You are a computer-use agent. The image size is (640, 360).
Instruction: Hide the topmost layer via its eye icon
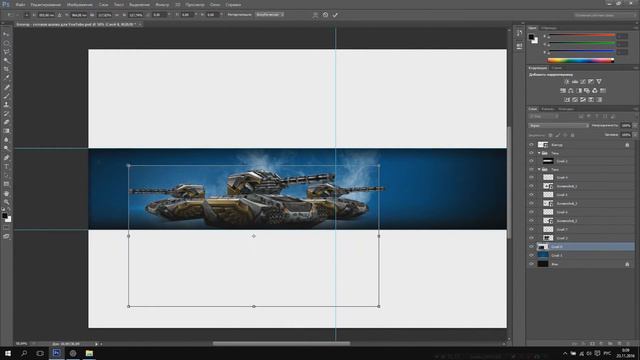[531, 144]
